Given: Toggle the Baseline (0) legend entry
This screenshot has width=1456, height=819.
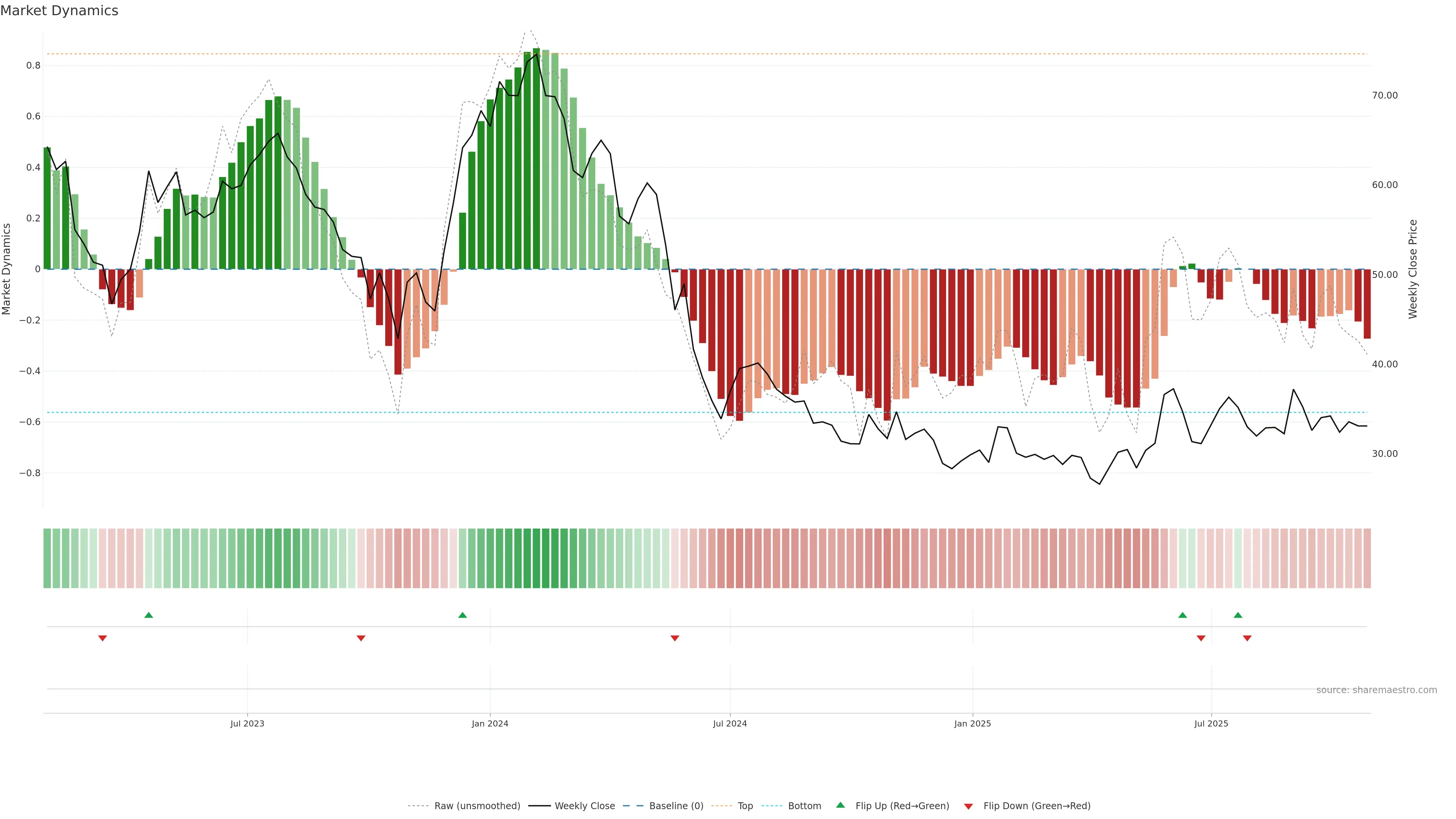Looking at the screenshot, I should click(676, 806).
